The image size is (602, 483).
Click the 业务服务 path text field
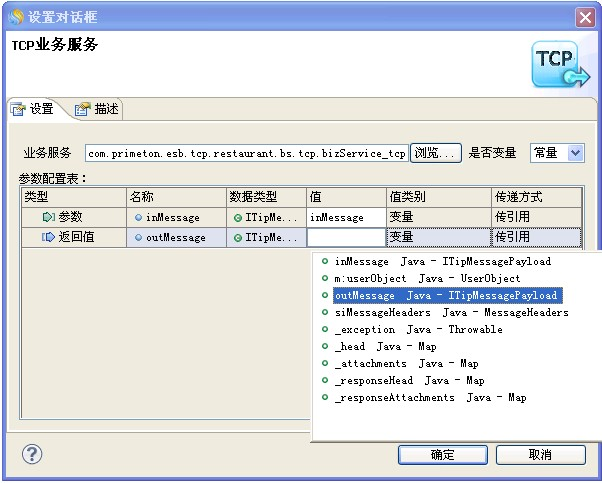(246, 153)
